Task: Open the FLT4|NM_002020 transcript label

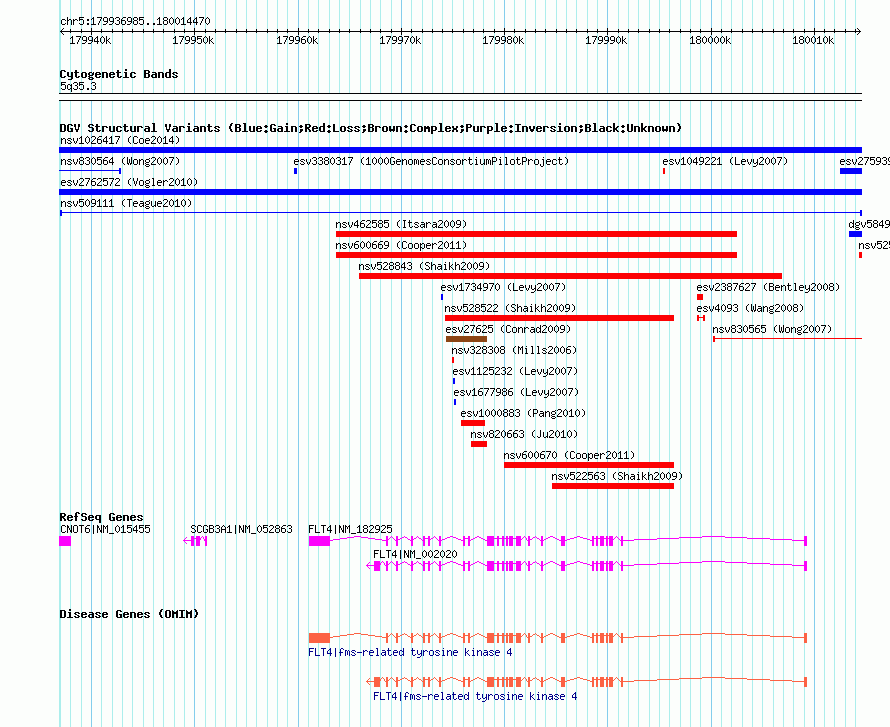Action: [415, 554]
